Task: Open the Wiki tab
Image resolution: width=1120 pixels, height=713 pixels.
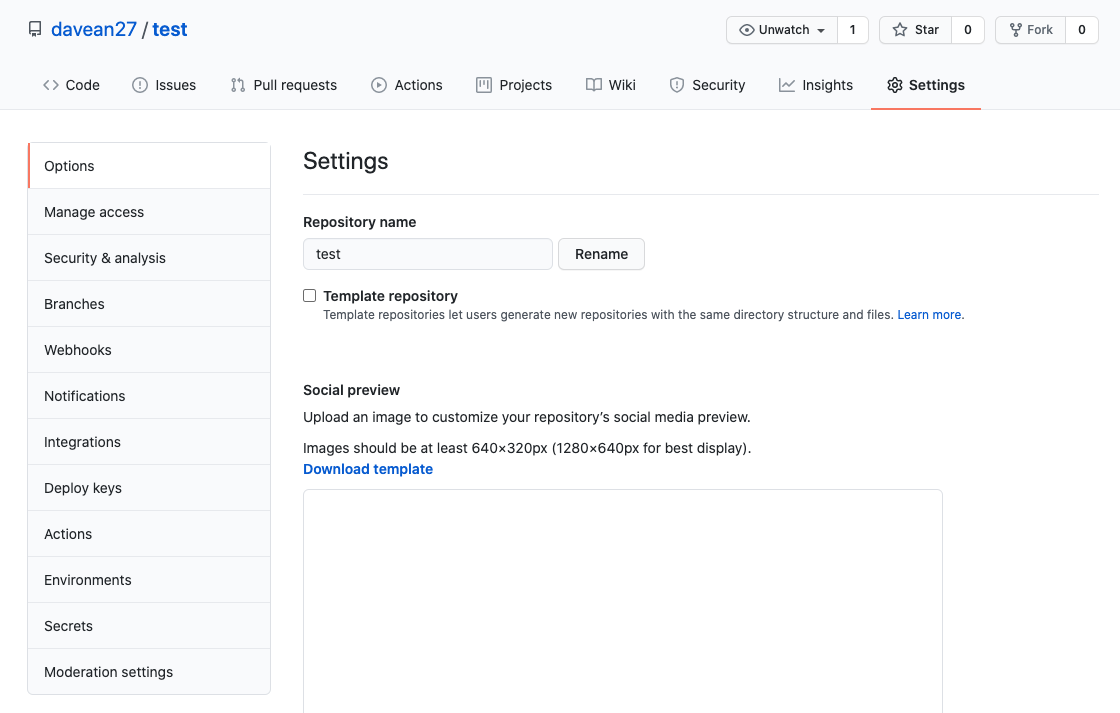Action: [x=611, y=85]
